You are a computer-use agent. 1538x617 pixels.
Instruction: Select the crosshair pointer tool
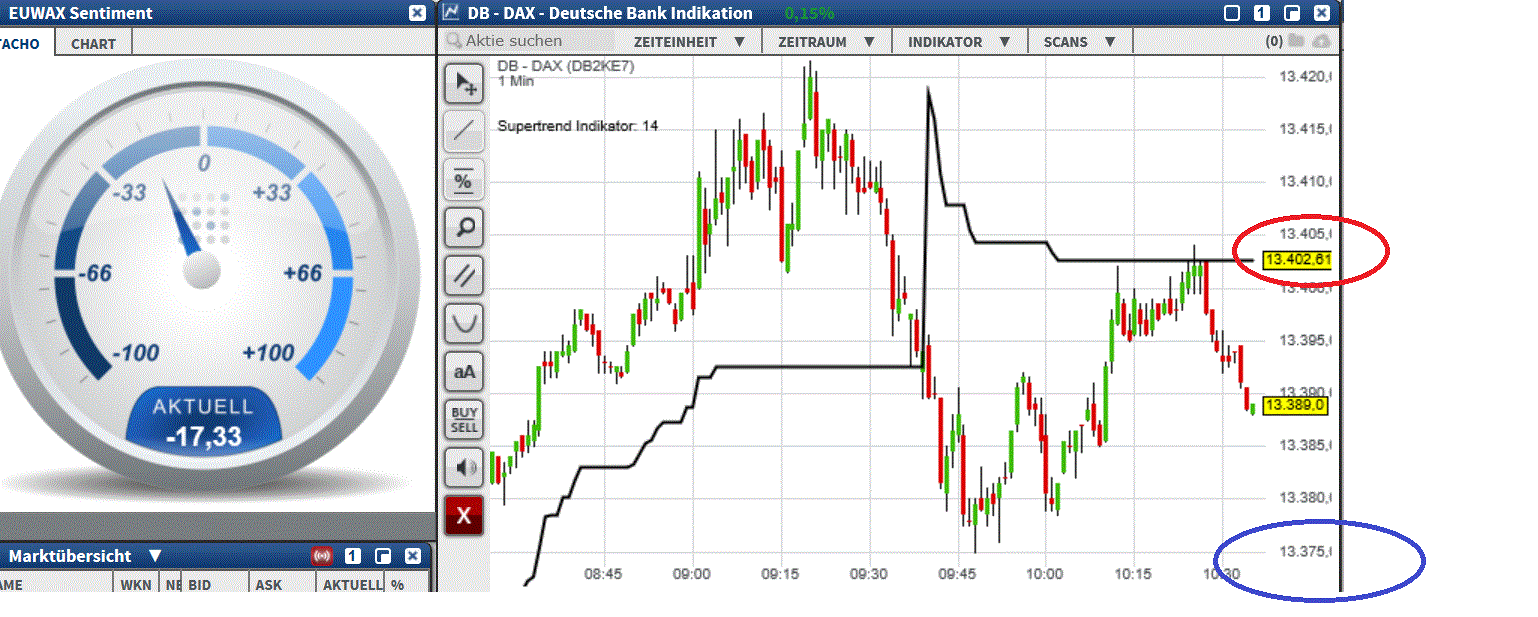click(464, 84)
